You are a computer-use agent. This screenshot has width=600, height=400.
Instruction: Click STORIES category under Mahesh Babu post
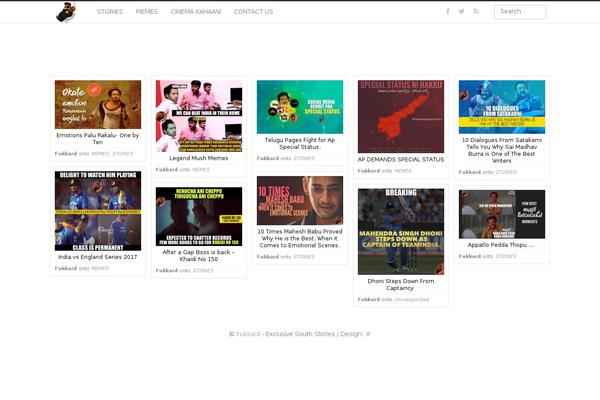coord(304,257)
